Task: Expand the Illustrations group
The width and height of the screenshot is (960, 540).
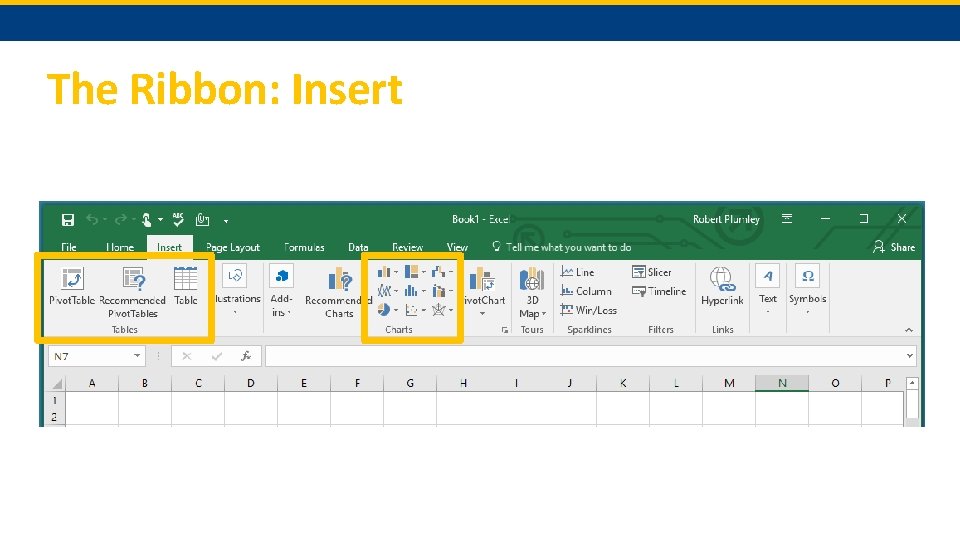Action: [238, 290]
